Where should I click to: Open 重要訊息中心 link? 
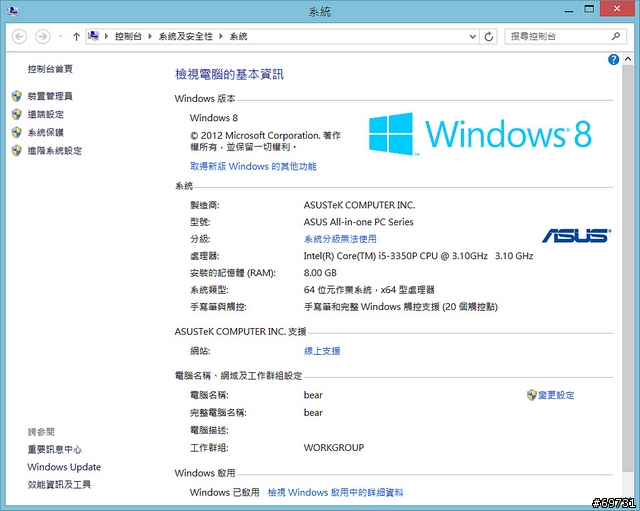55,449
